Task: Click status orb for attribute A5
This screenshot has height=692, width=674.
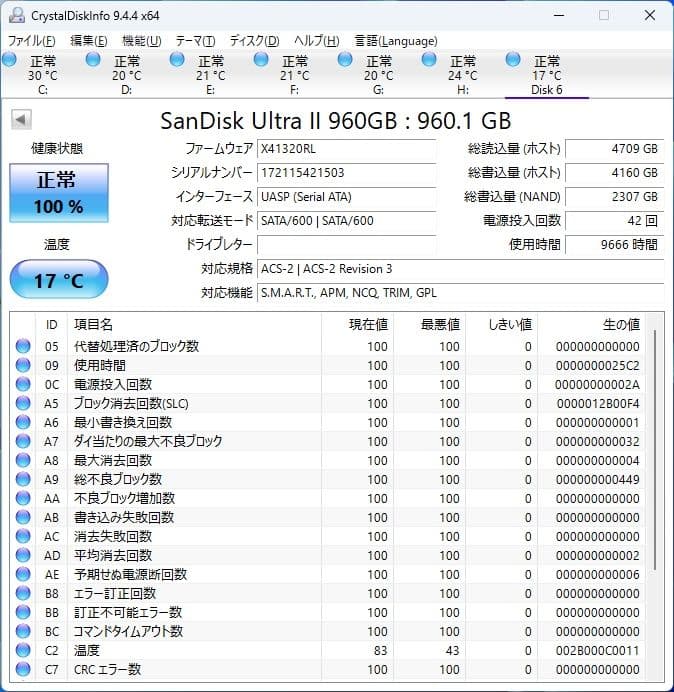Action: (23, 403)
